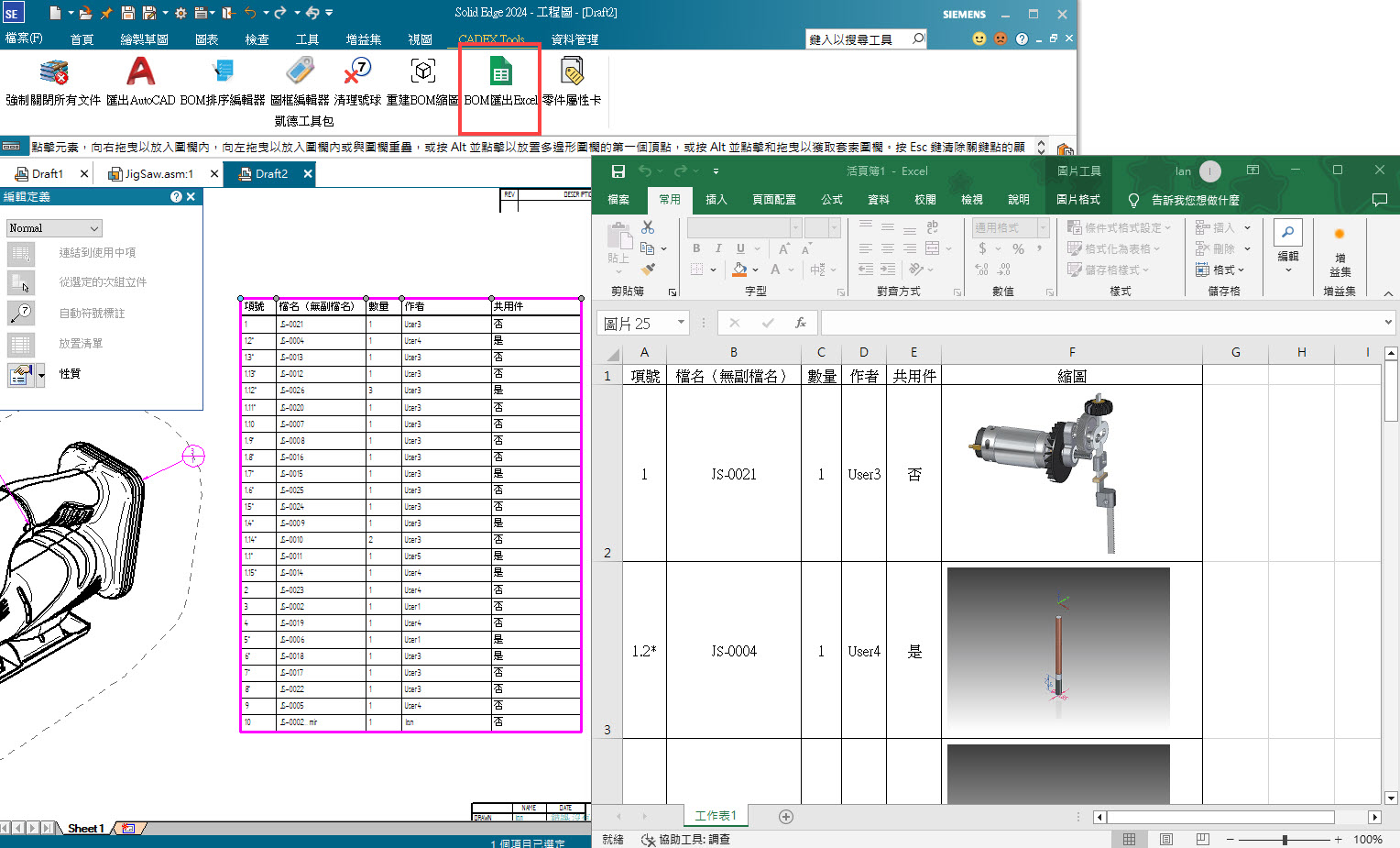Image resolution: width=1400 pixels, height=848 pixels.
Task: Click the Excel percent style button
Action: coord(1018,248)
